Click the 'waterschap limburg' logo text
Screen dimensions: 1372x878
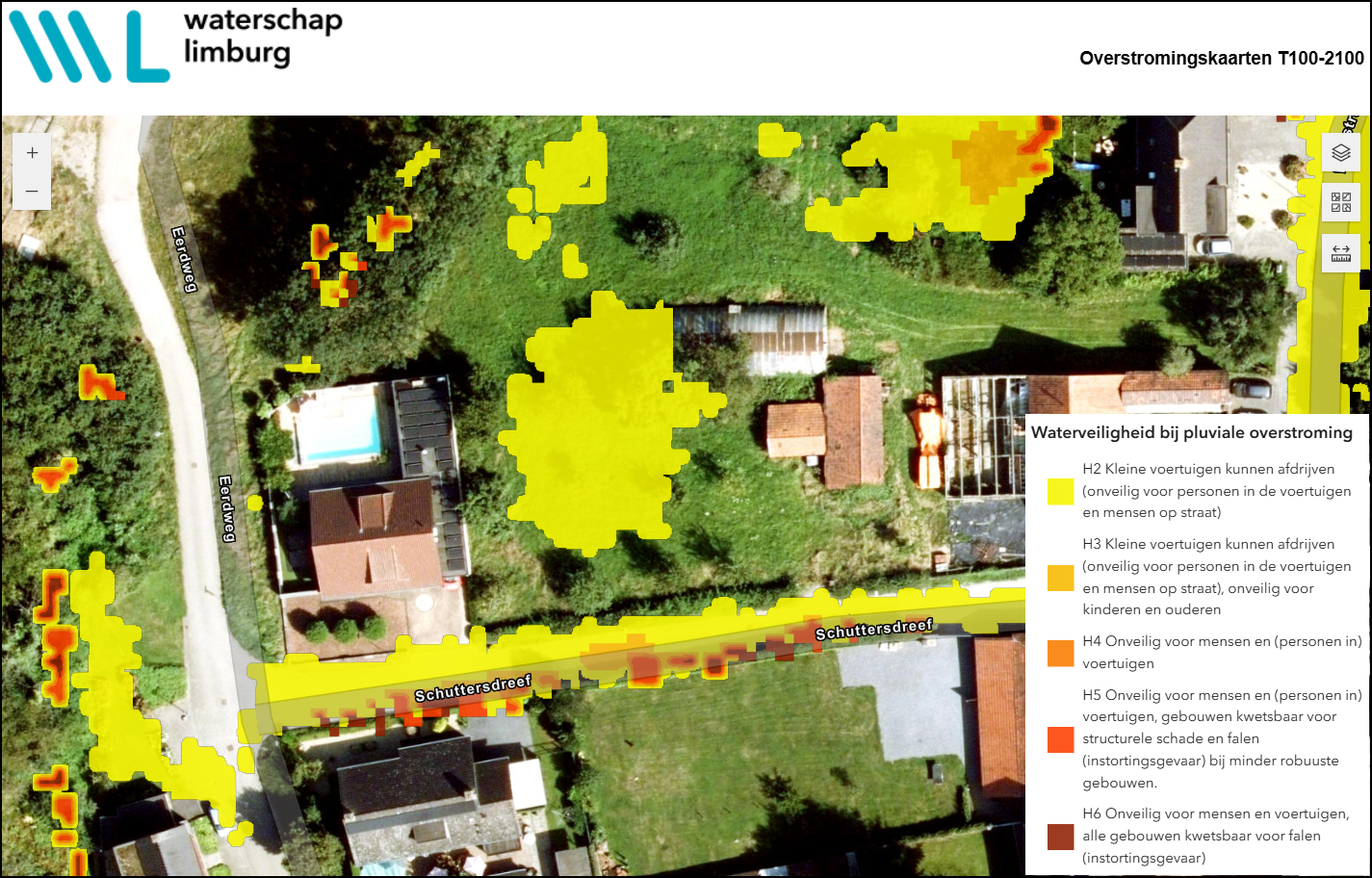[x=263, y=37]
